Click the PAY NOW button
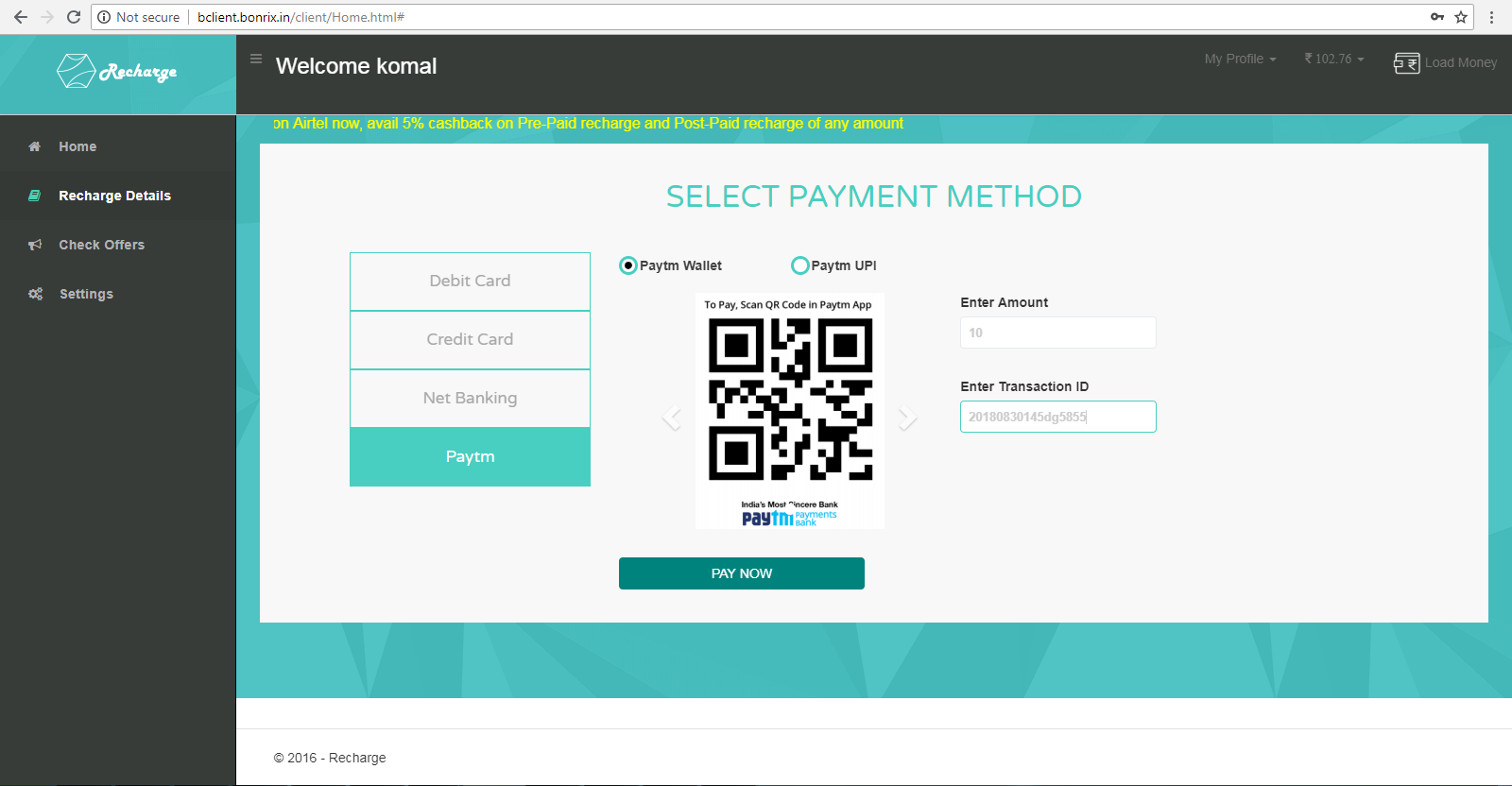Image resolution: width=1512 pixels, height=786 pixels. [x=742, y=573]
